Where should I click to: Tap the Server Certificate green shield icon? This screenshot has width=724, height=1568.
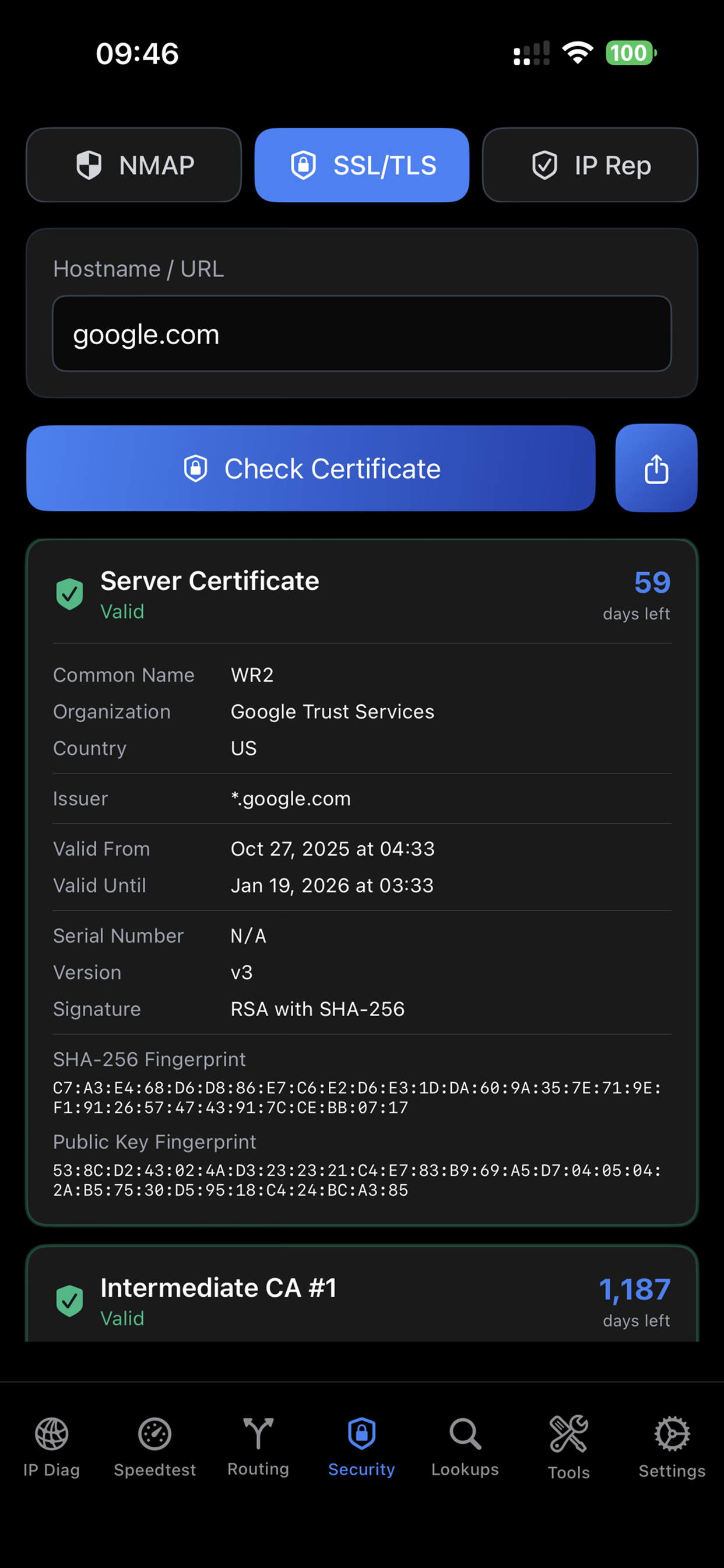70,594
